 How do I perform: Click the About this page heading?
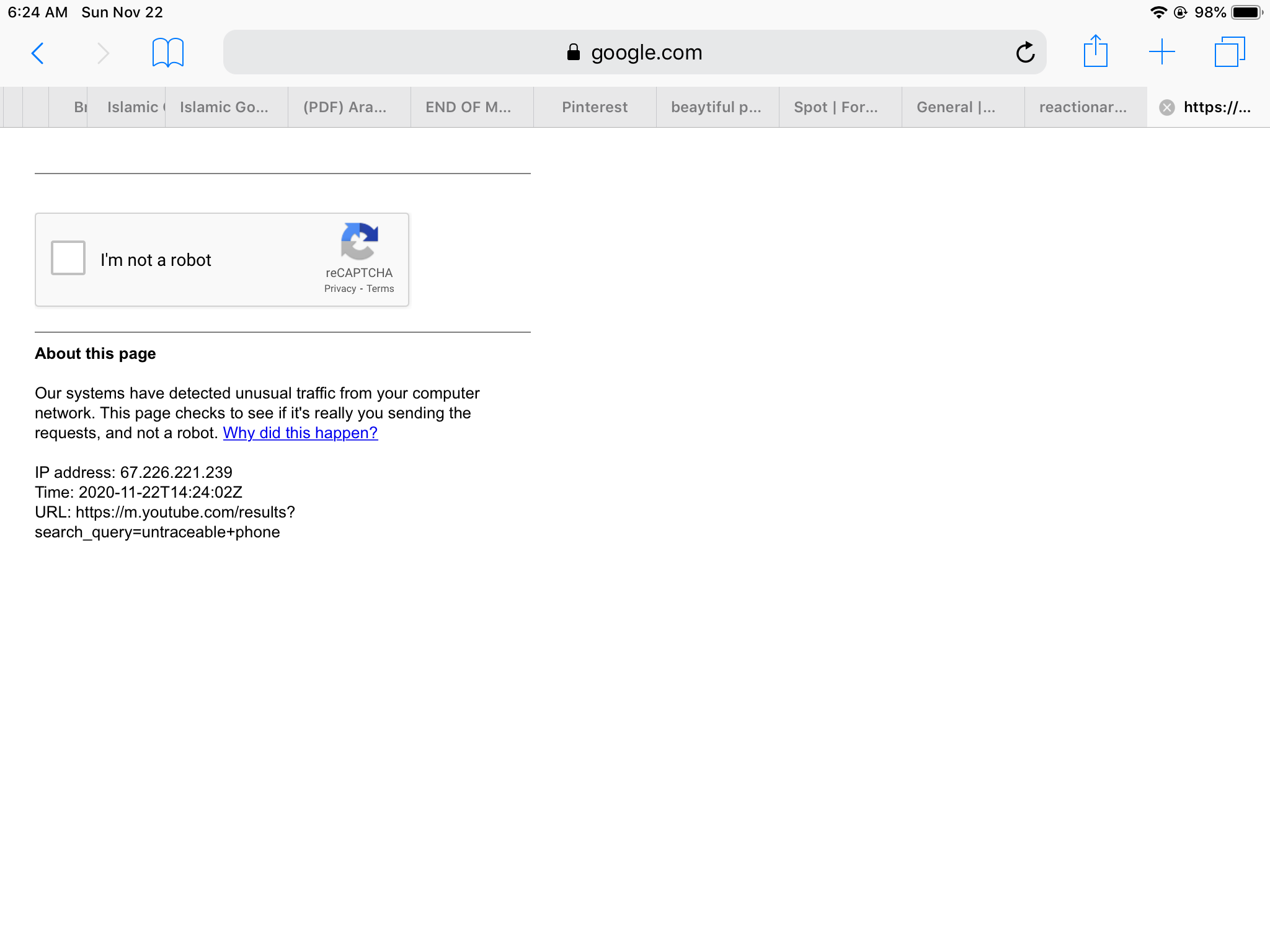click(x=95, y=353)
